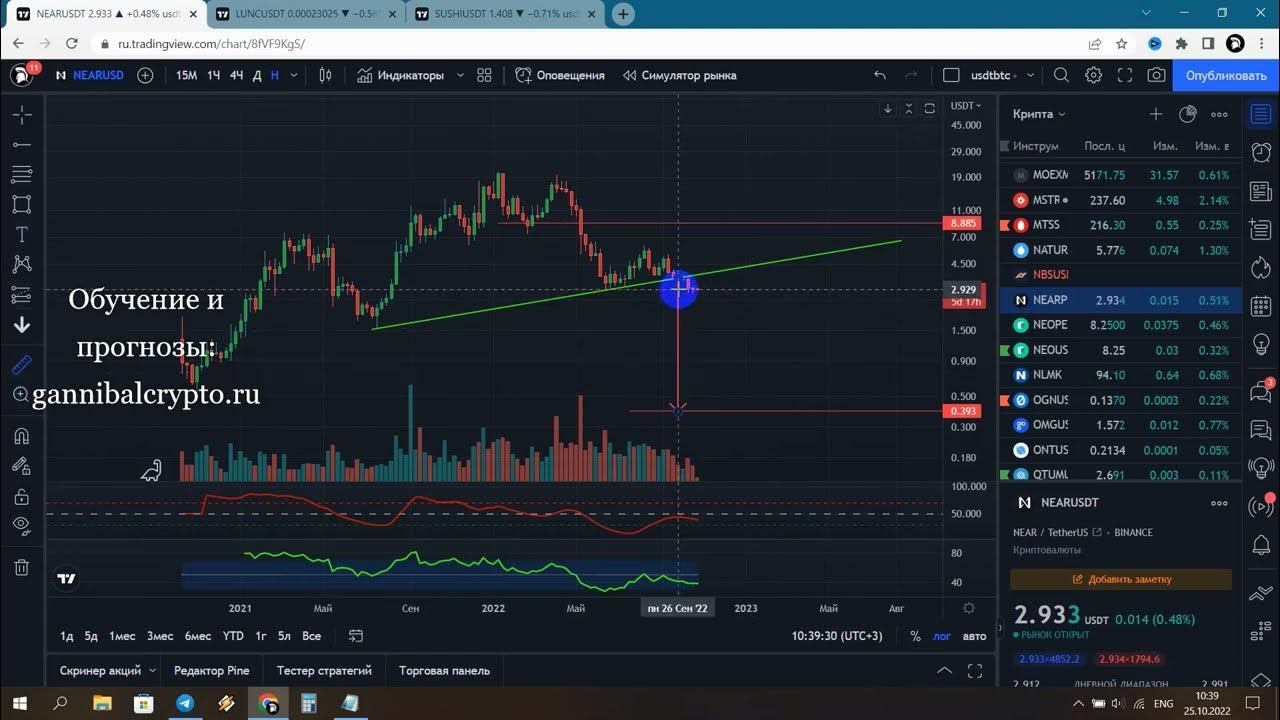Select the Все date range
The width and height of the screenshot is (1280, 720).
(311, 636)
